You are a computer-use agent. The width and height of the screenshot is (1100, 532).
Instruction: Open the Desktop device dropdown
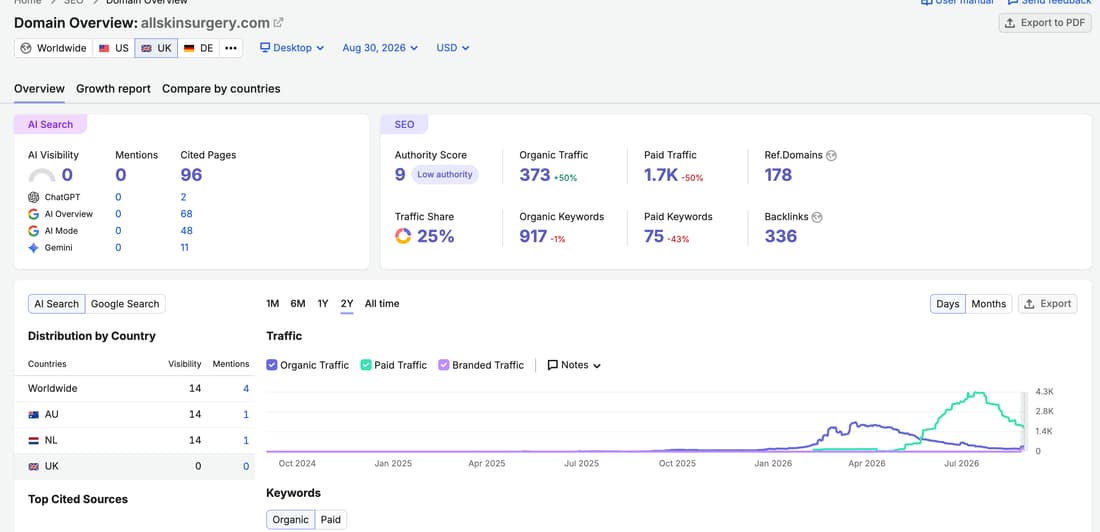[292, 48]
